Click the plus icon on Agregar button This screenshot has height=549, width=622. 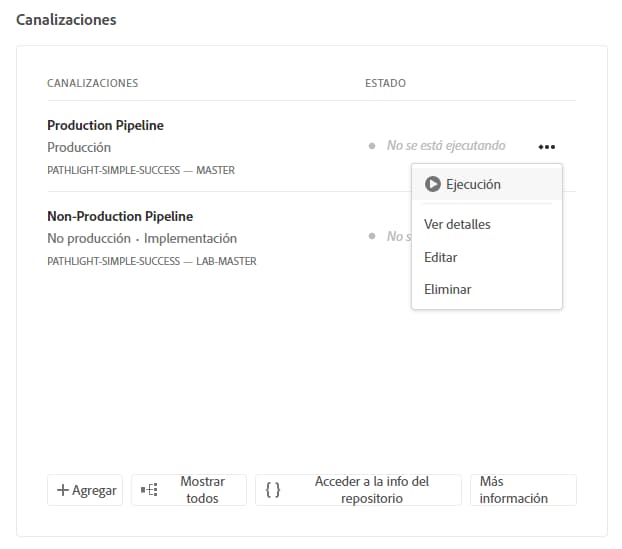coord(63,490)
